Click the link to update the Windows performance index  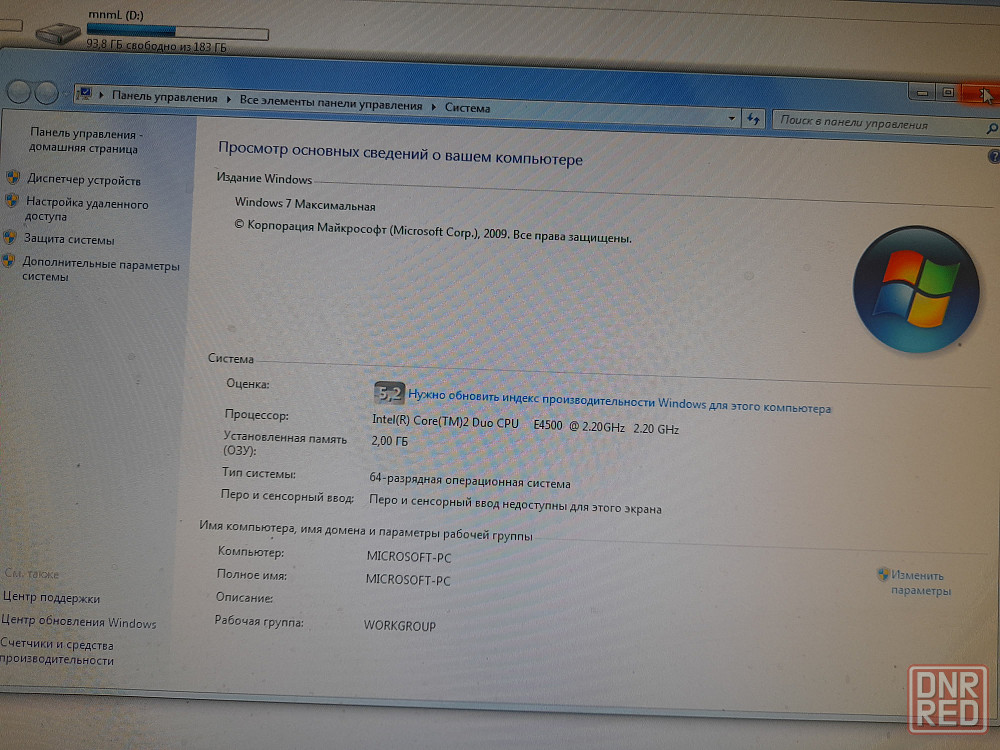click(619, 401)
